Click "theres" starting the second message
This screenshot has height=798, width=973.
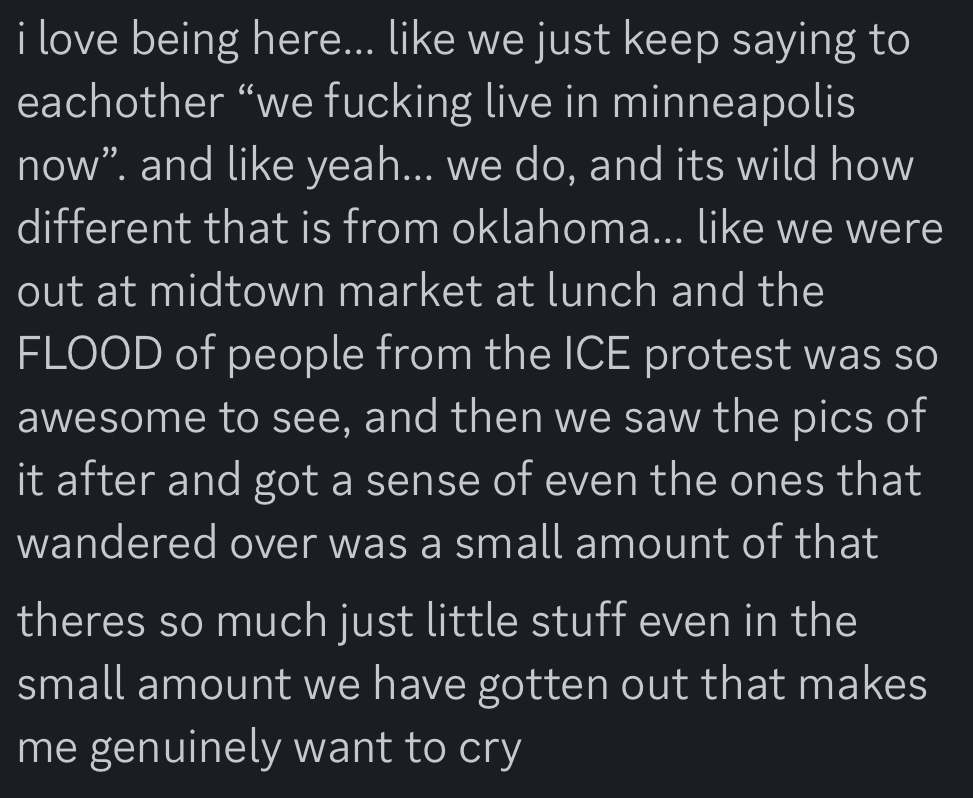tap(79, 622)
